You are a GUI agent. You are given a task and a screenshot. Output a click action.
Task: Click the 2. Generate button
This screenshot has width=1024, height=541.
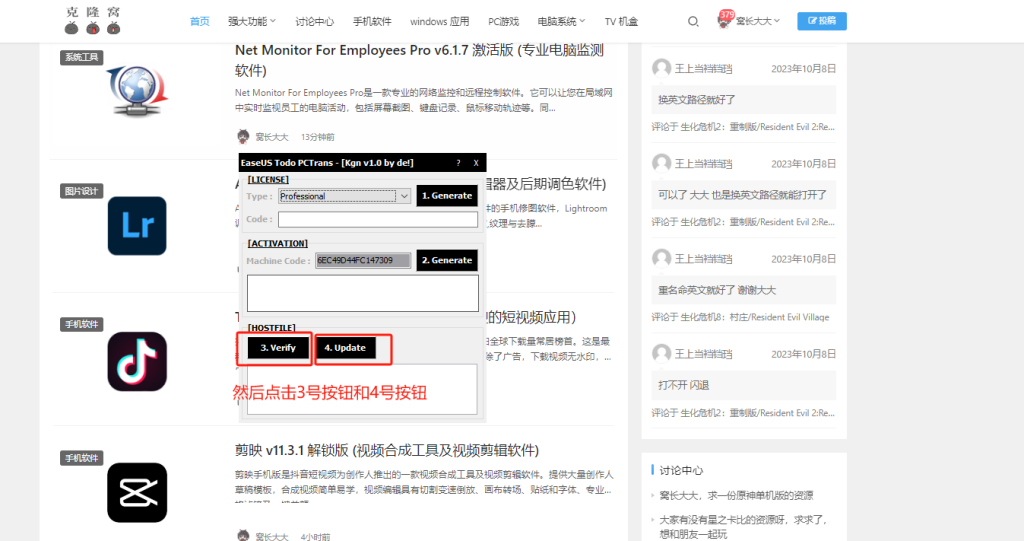click(x=447, y=260)
